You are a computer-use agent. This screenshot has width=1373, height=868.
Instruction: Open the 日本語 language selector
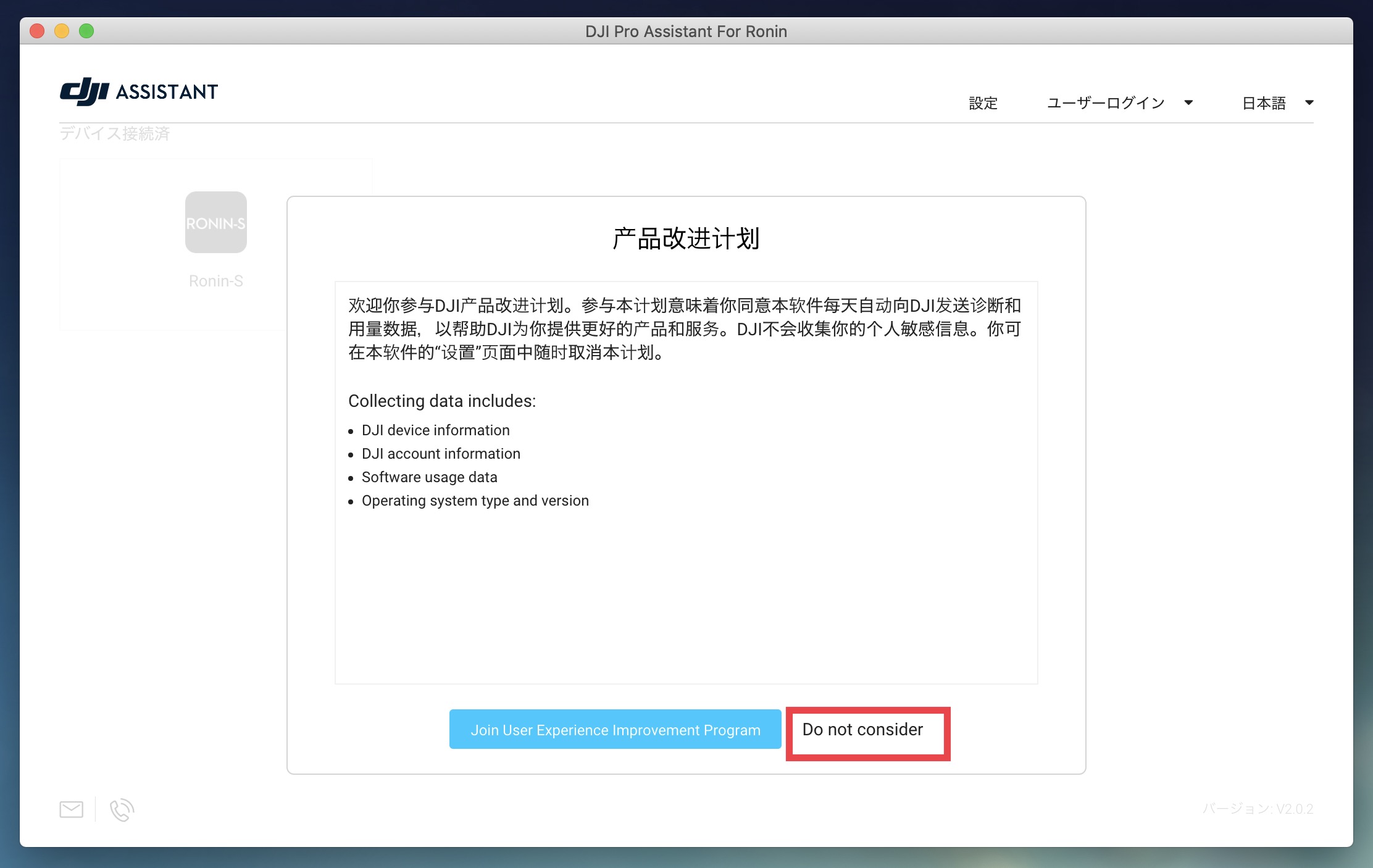(1264, 103)
